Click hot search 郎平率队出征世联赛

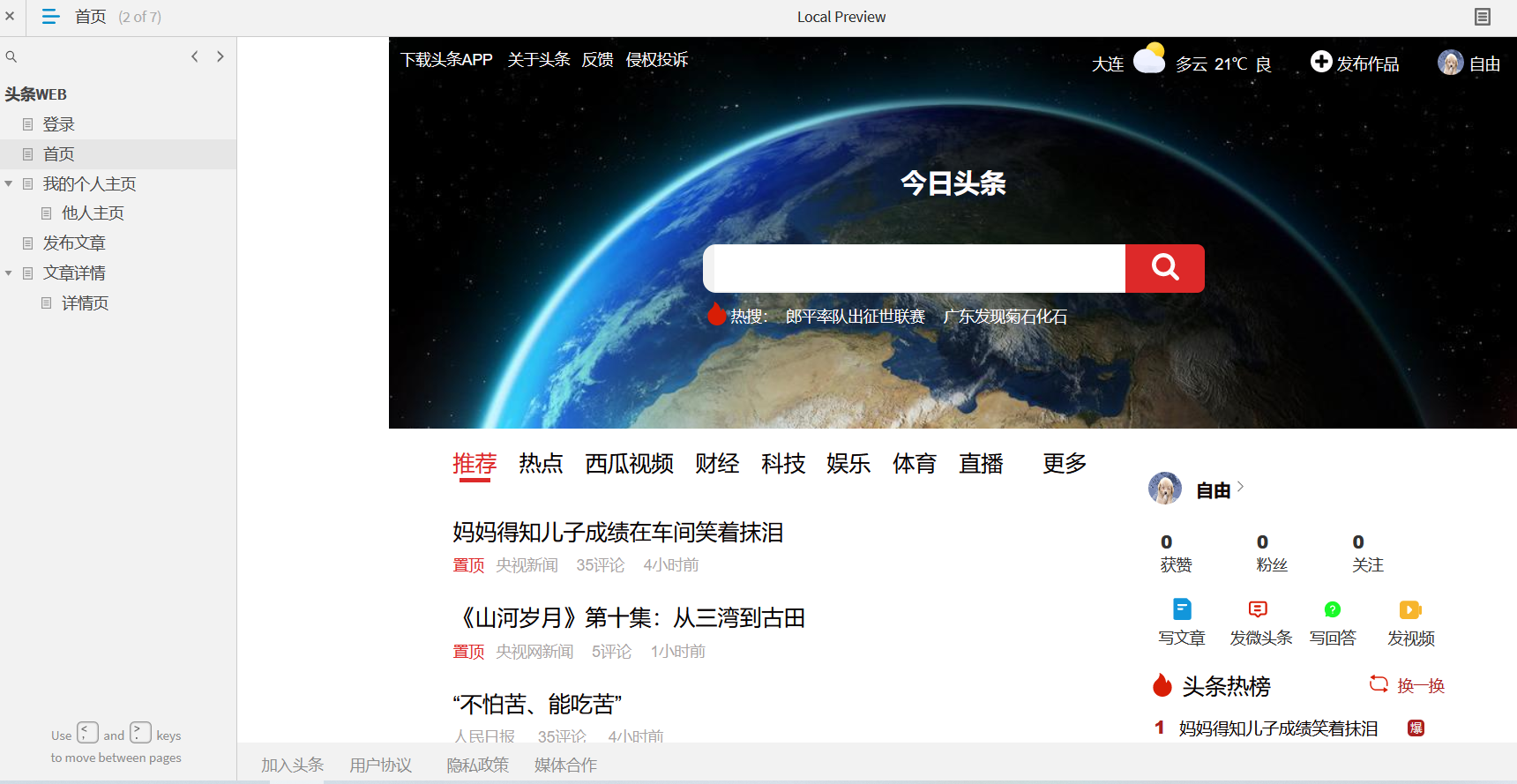[856, 316]
